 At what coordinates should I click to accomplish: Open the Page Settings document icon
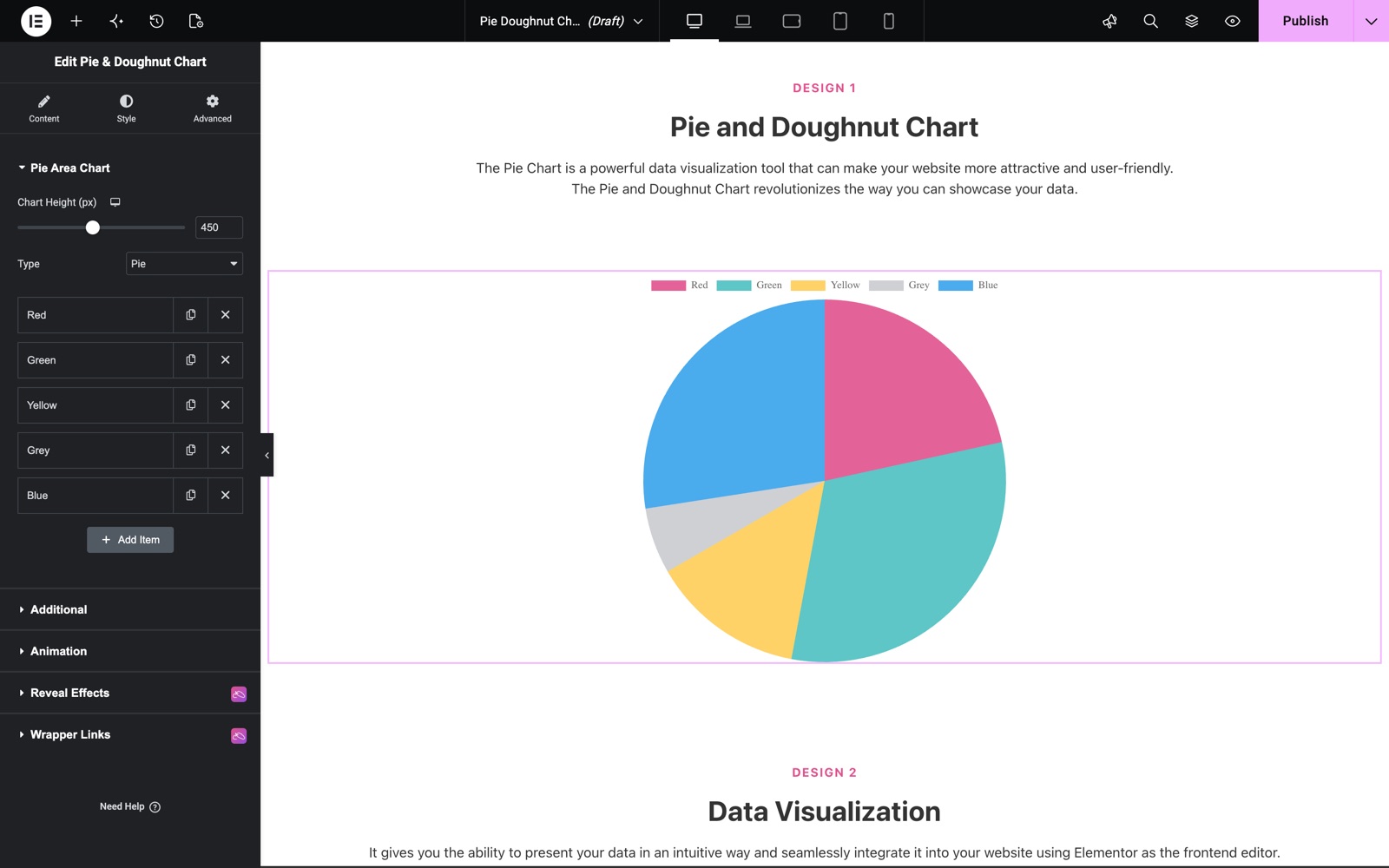[196, 21]
